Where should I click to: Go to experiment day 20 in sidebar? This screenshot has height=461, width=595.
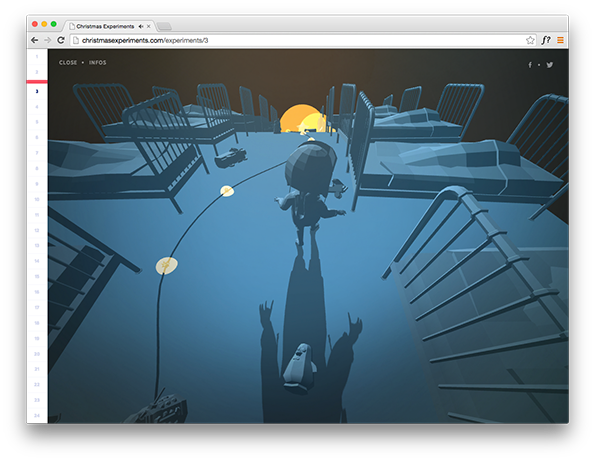[x=37, y=354]
